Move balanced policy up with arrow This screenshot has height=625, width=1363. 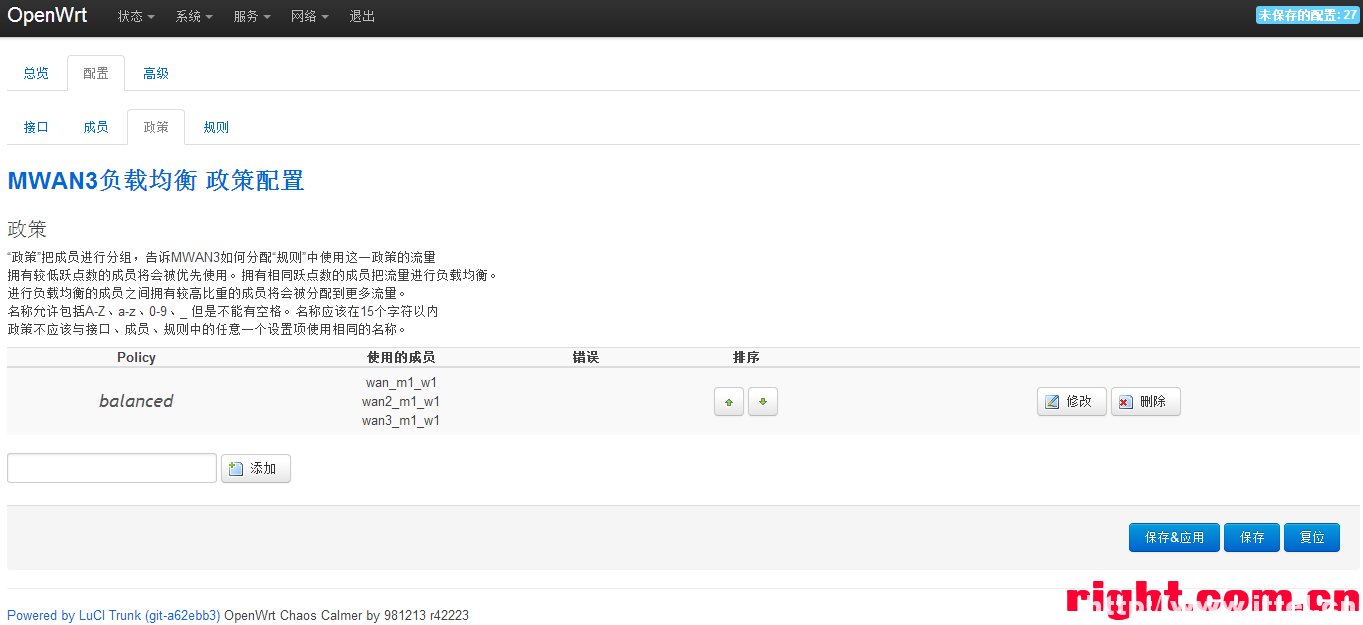[x=728, y=402]
